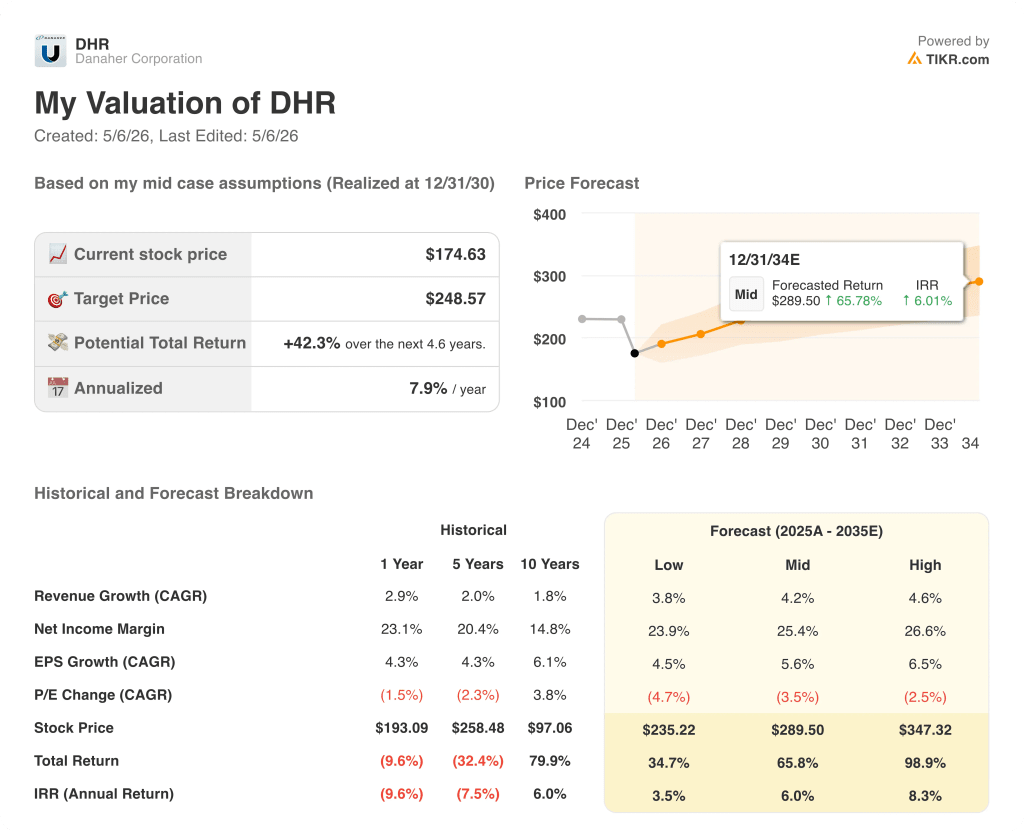
Task: Click the chart icon beside Current stock price
Action: point(57,254)
